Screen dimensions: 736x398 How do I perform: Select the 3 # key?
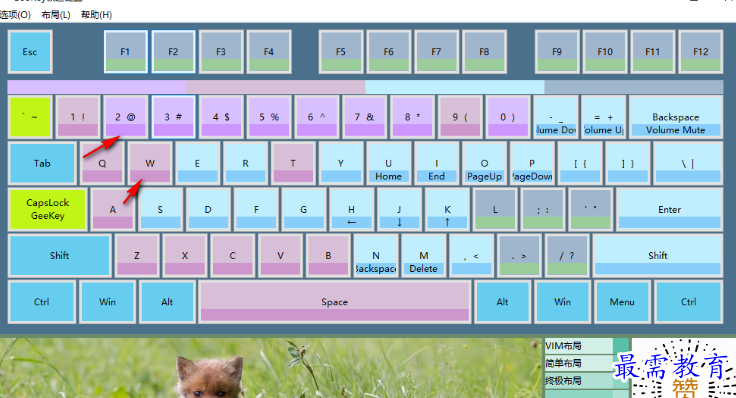(x=173, y=117)
